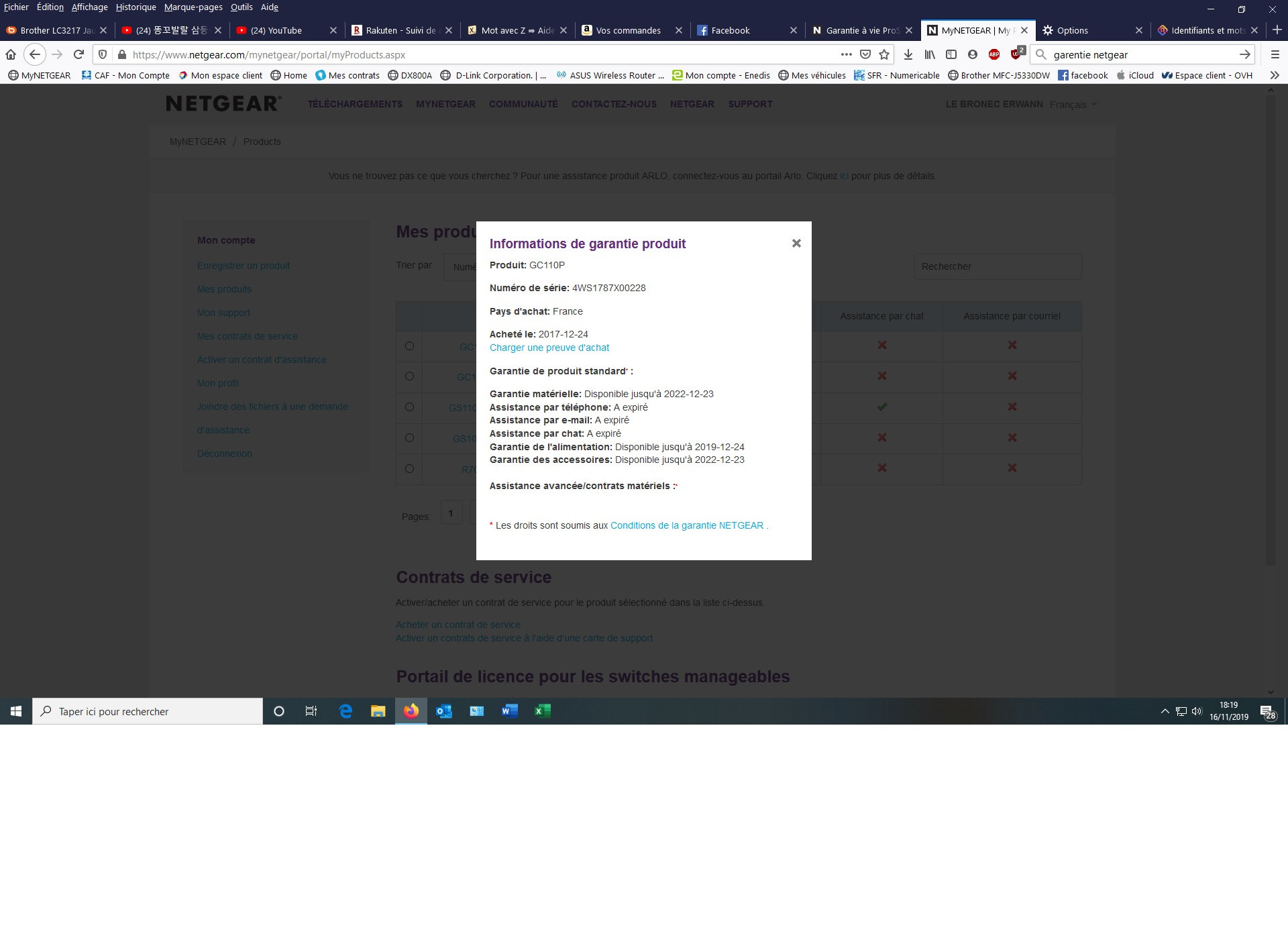This screenshot has width=1288, height=946.
Task: Expand hidden bookmarks toolbar overflow chevron
Action: click(1274, 75)
